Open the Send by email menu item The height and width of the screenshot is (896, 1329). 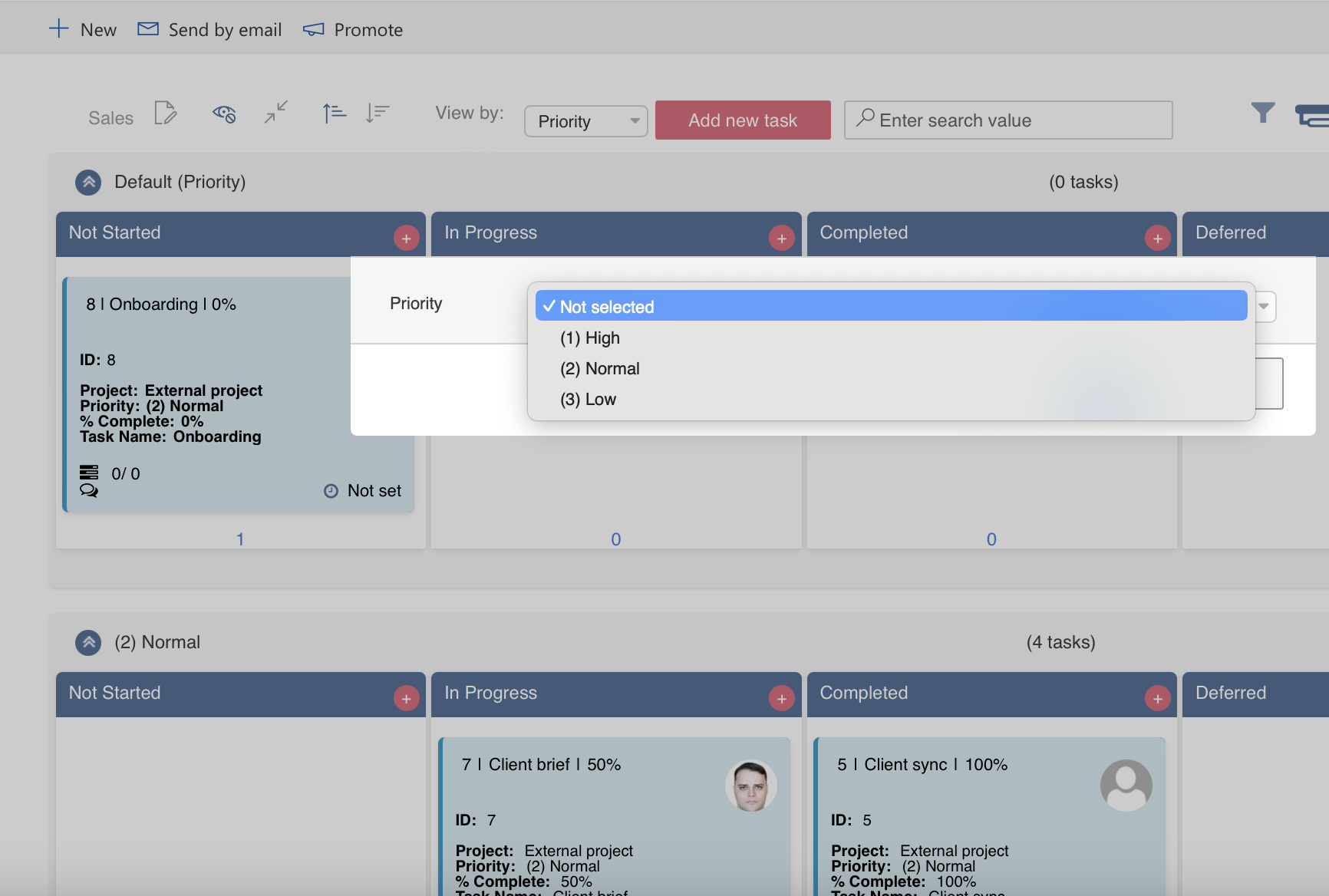click(x=209, y=29)
